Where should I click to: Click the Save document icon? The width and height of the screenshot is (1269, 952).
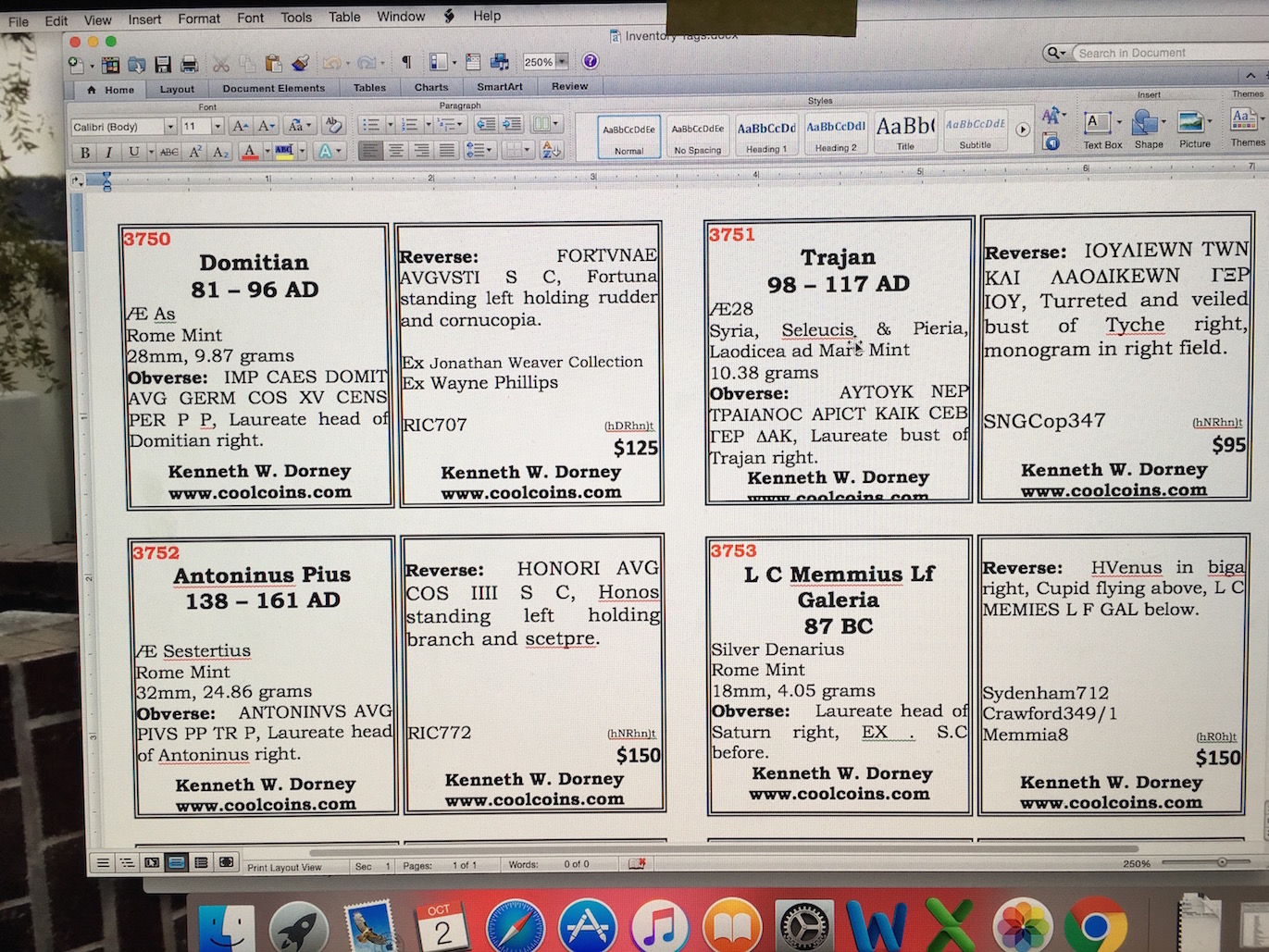[163, 64]
